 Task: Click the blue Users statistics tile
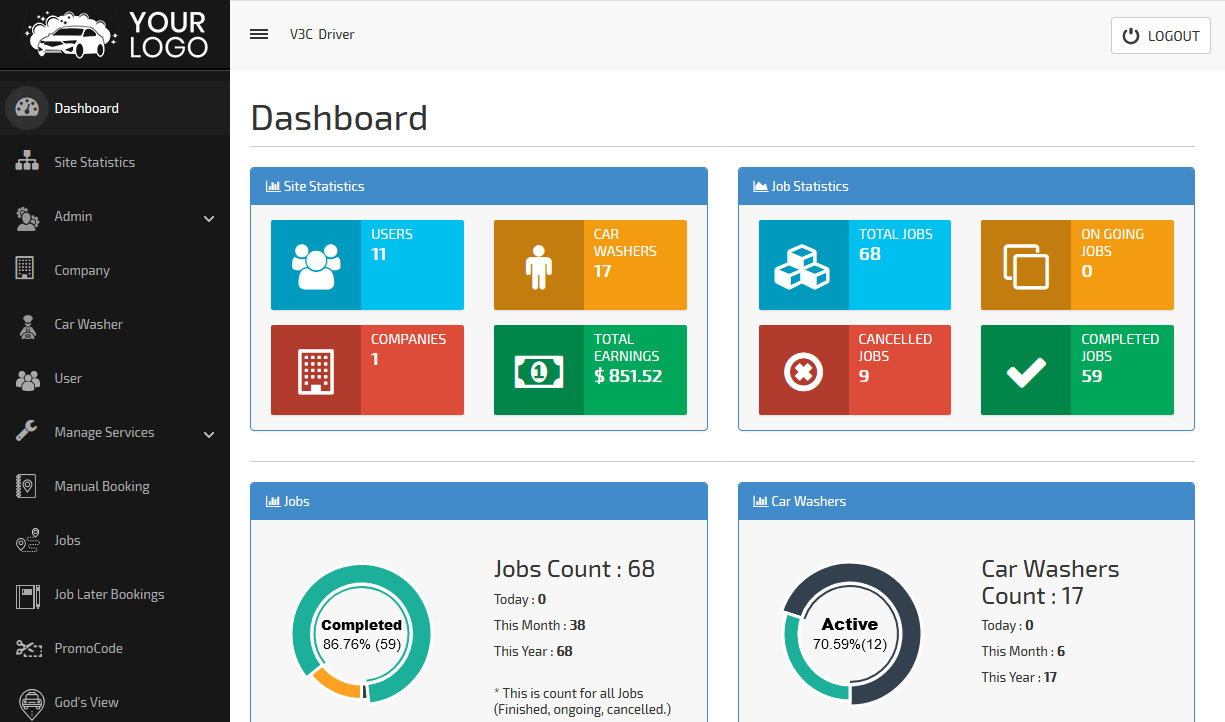tap(367, 265)
